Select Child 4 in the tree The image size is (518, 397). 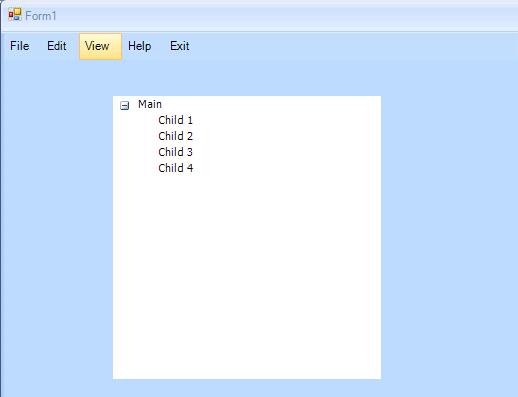tap(176, 168)
